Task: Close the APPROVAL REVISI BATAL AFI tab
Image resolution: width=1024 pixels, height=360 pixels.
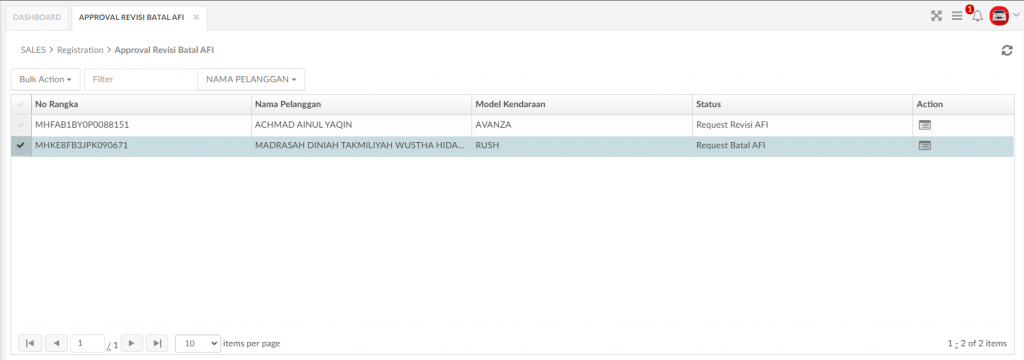Action: coord(196,18)
